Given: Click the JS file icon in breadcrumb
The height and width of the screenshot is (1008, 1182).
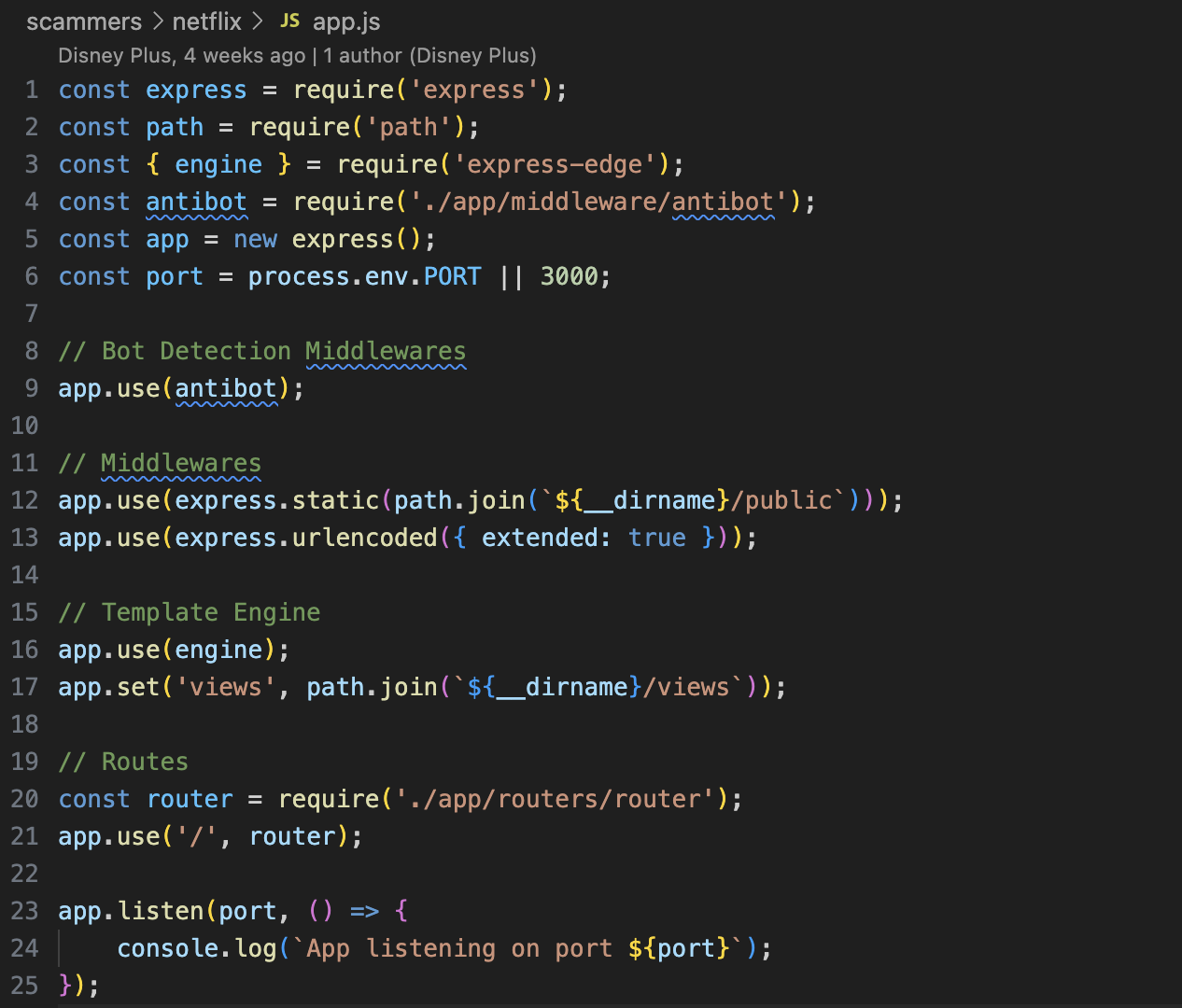Looking at the screenshot, I should pos(289,21).
